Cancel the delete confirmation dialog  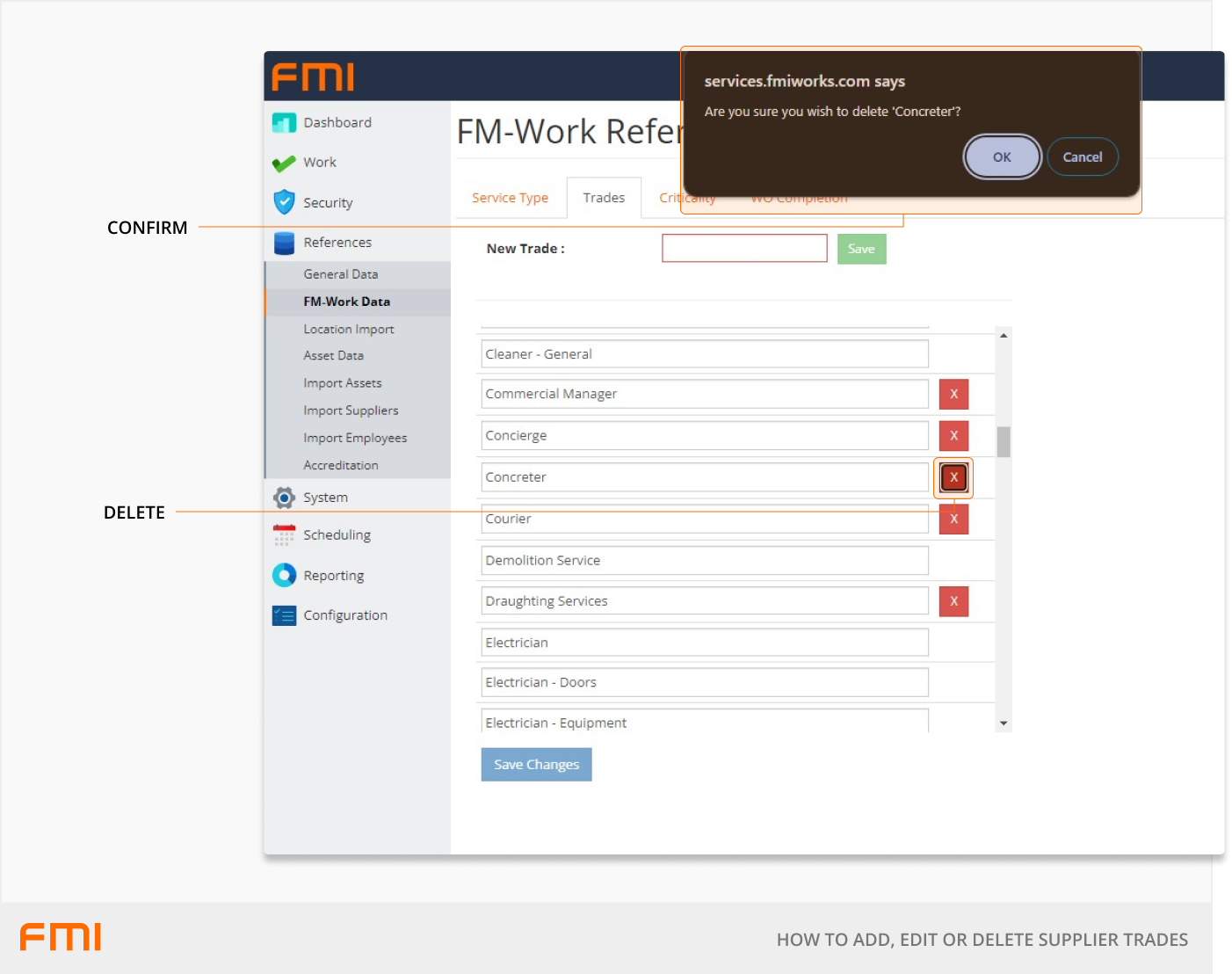point(1082,157)
